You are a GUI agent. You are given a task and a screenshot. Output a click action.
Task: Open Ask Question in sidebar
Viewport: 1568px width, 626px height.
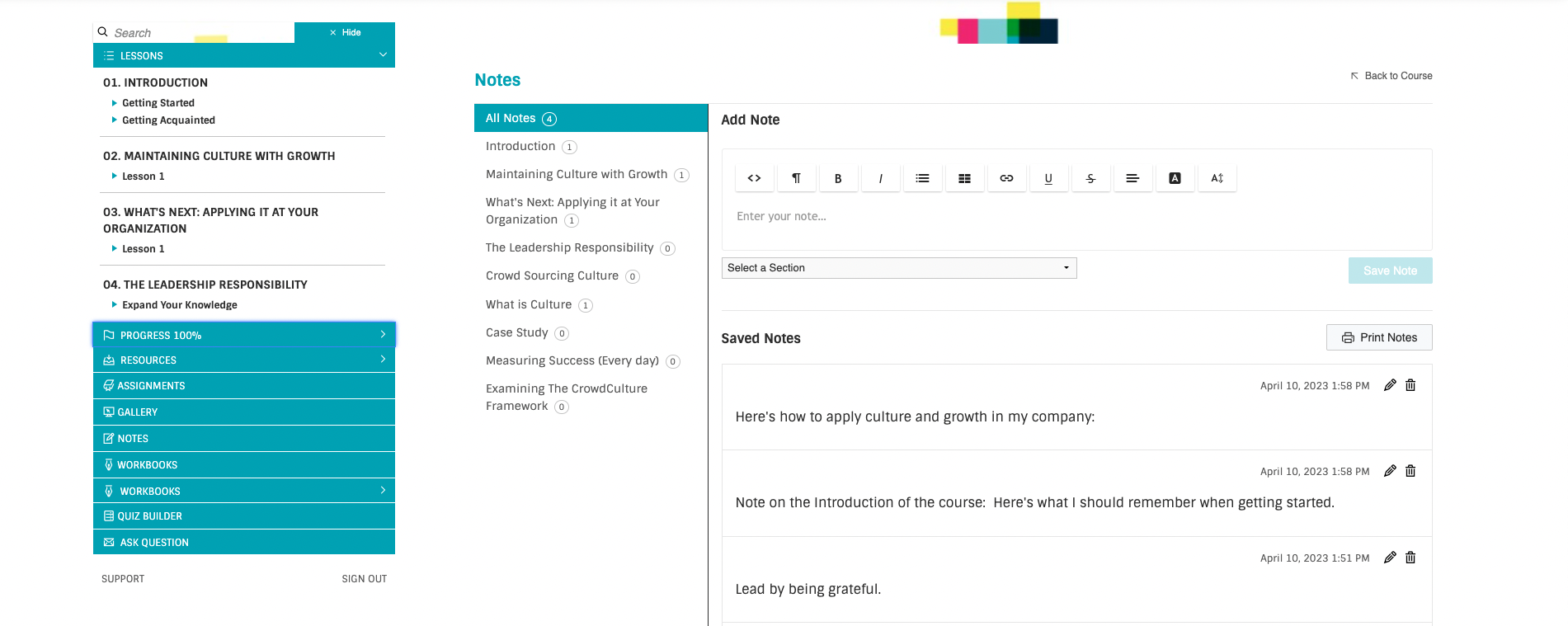(x=244, y=542)
